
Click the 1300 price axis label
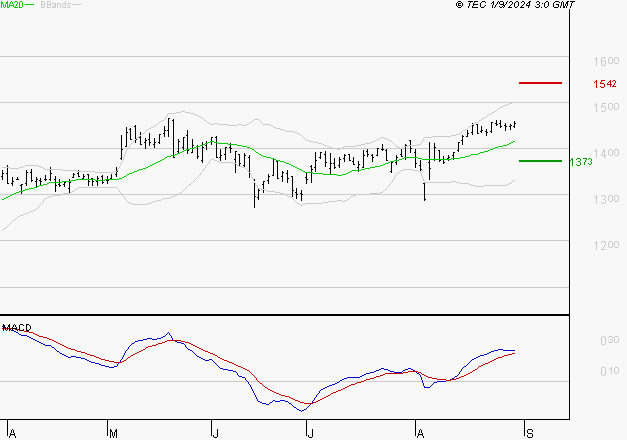(606, 199)
